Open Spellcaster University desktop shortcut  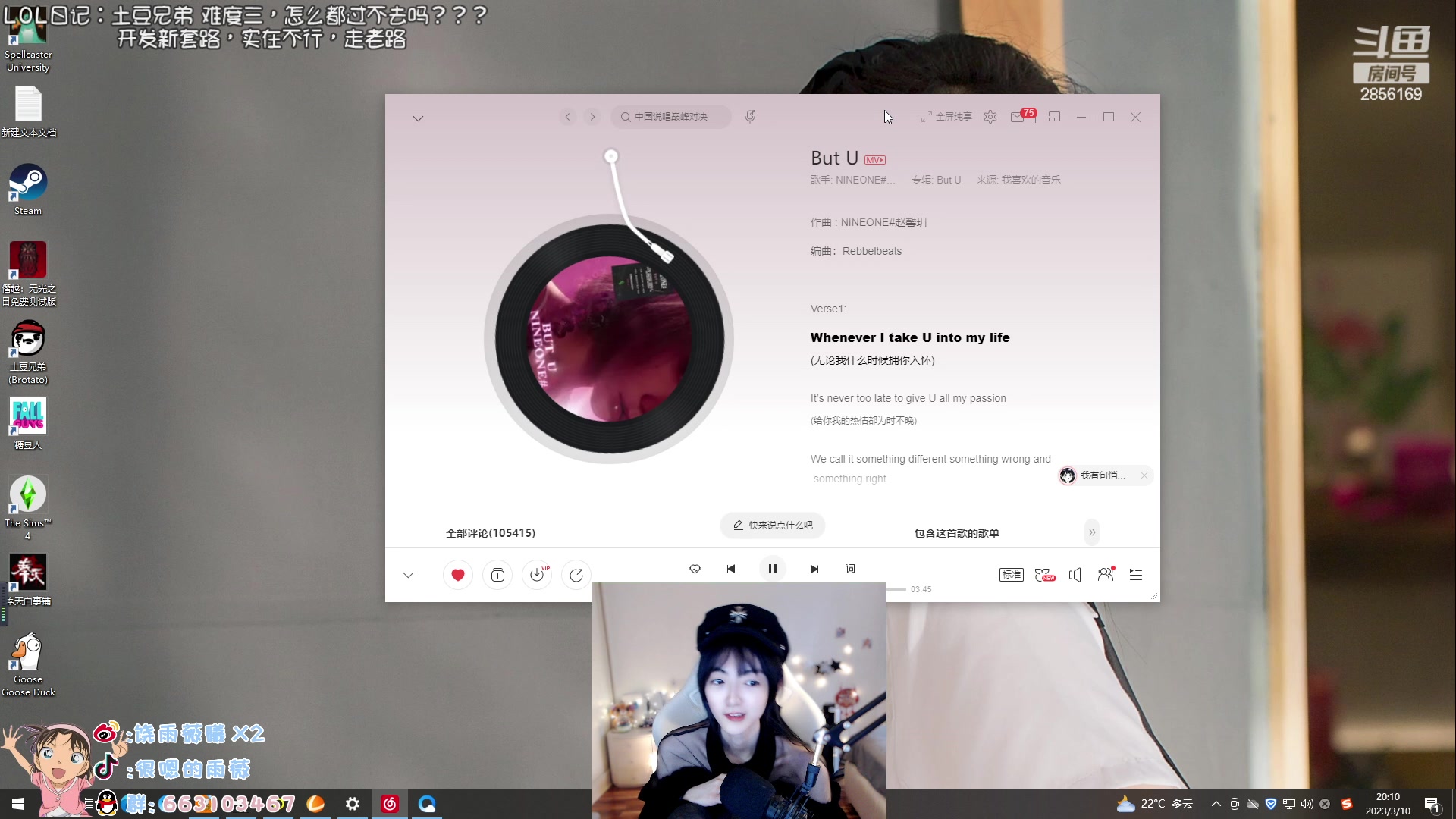pyautogui.click(x=28, y=42)
